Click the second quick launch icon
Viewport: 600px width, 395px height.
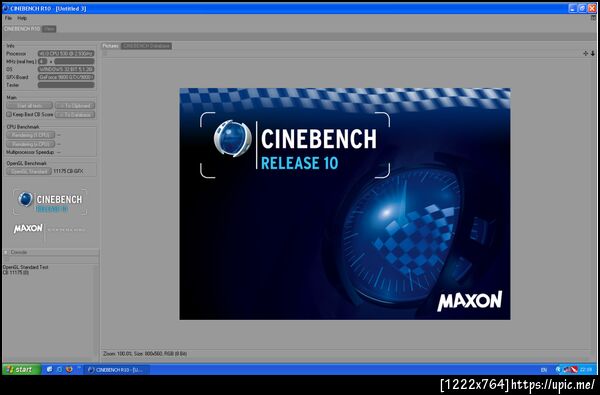pyautogui.click(x=59, y=369)
